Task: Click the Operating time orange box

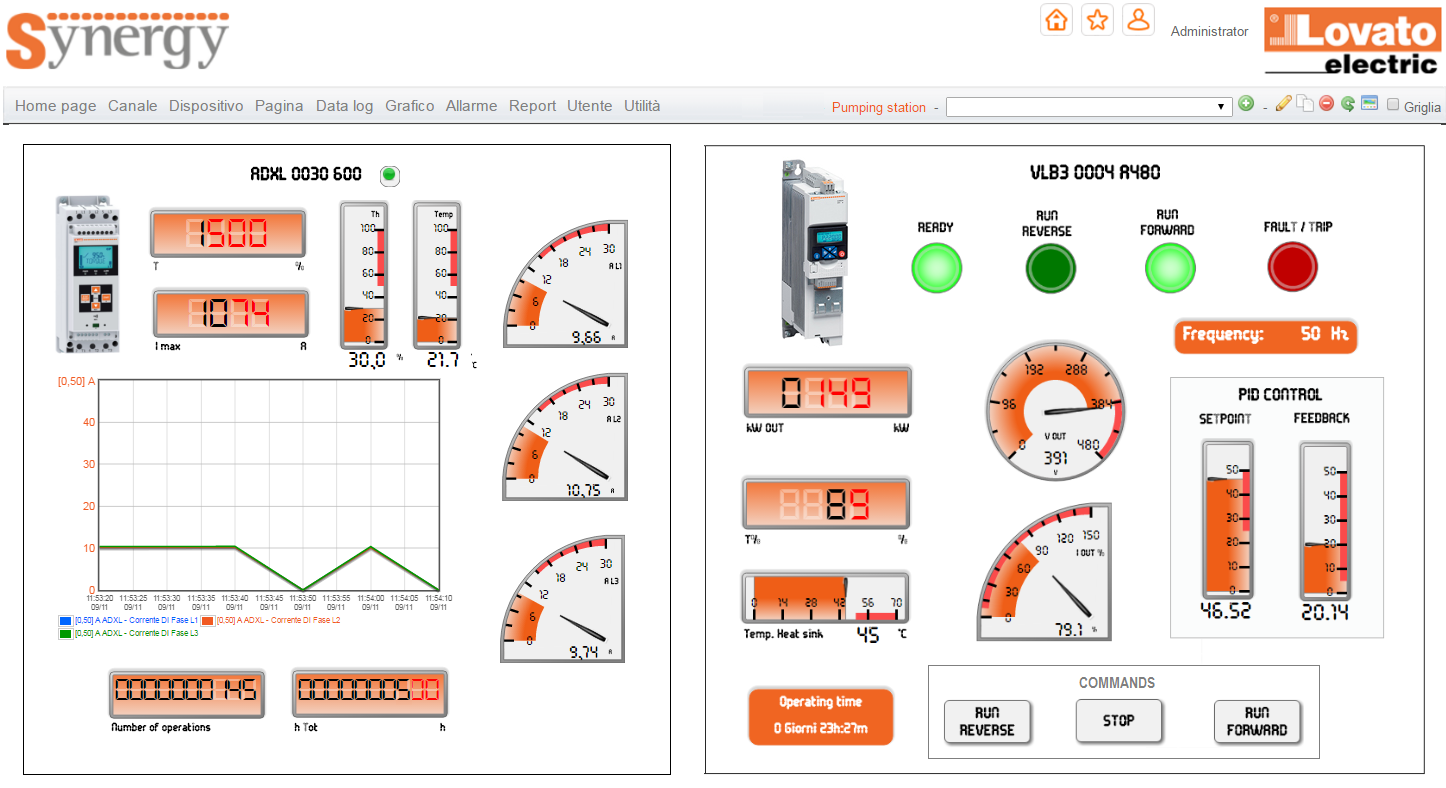Action: click(821, 715)
